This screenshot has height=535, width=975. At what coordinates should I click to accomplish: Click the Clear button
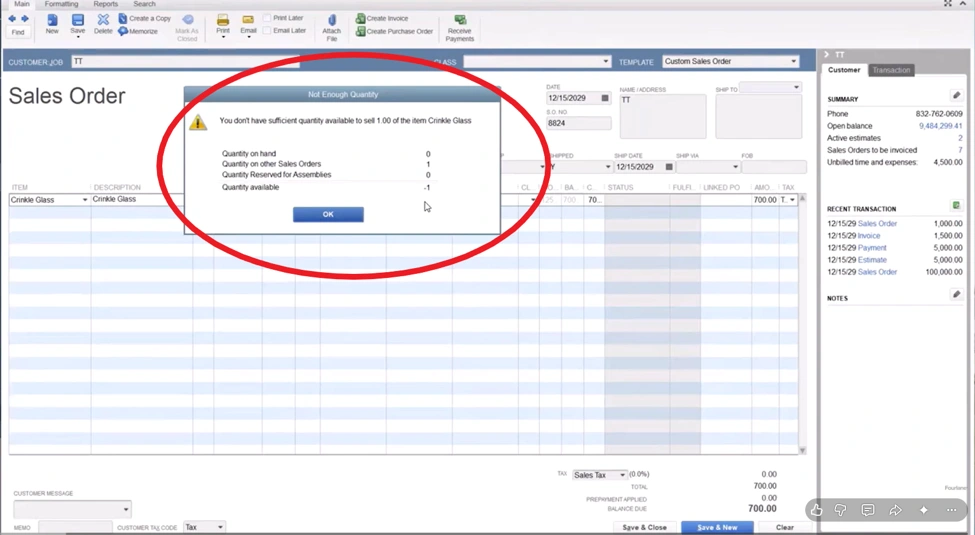(x=785, y=527)
